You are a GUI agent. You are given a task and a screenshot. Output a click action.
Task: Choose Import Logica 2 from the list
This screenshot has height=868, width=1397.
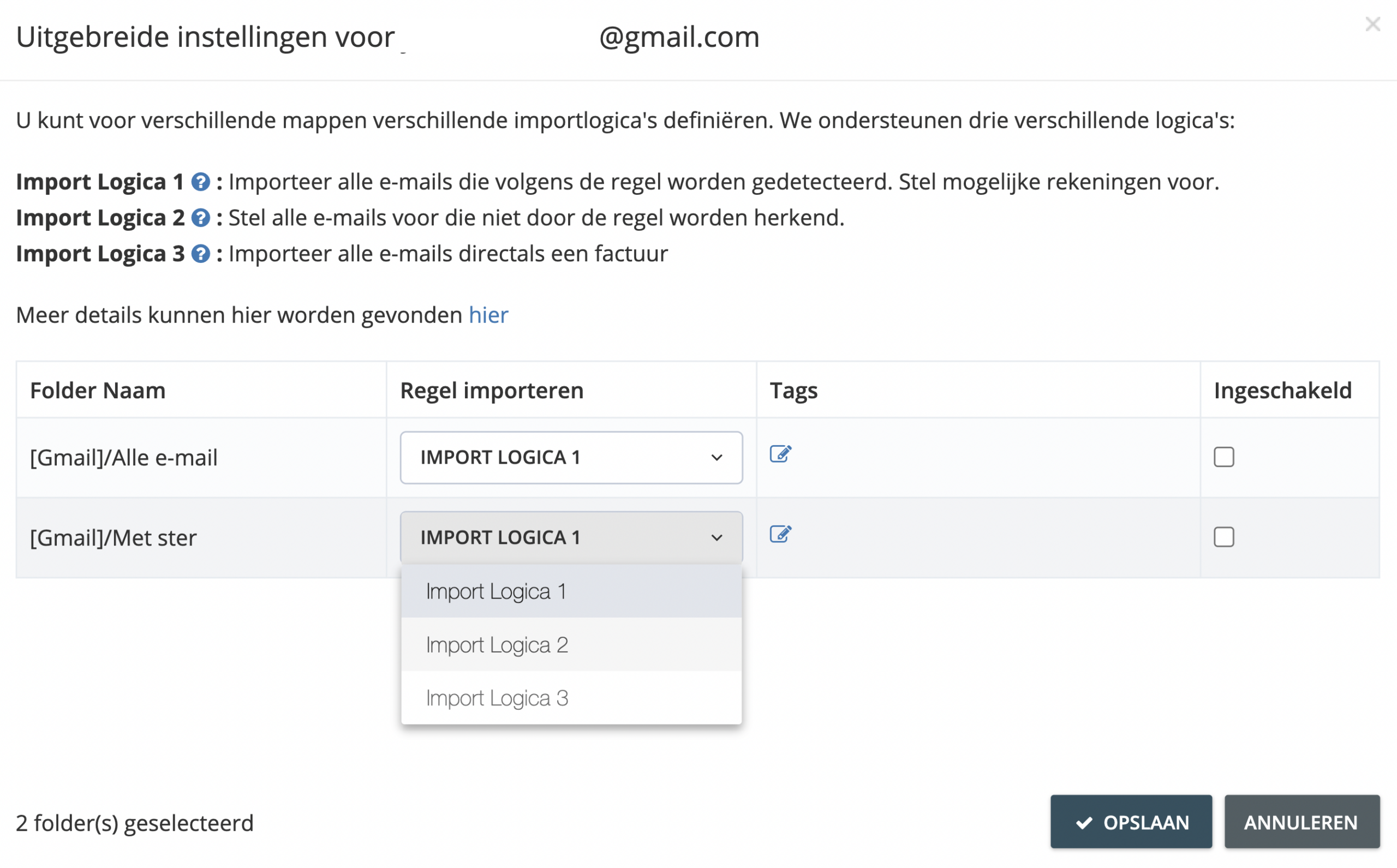(571, 645)
